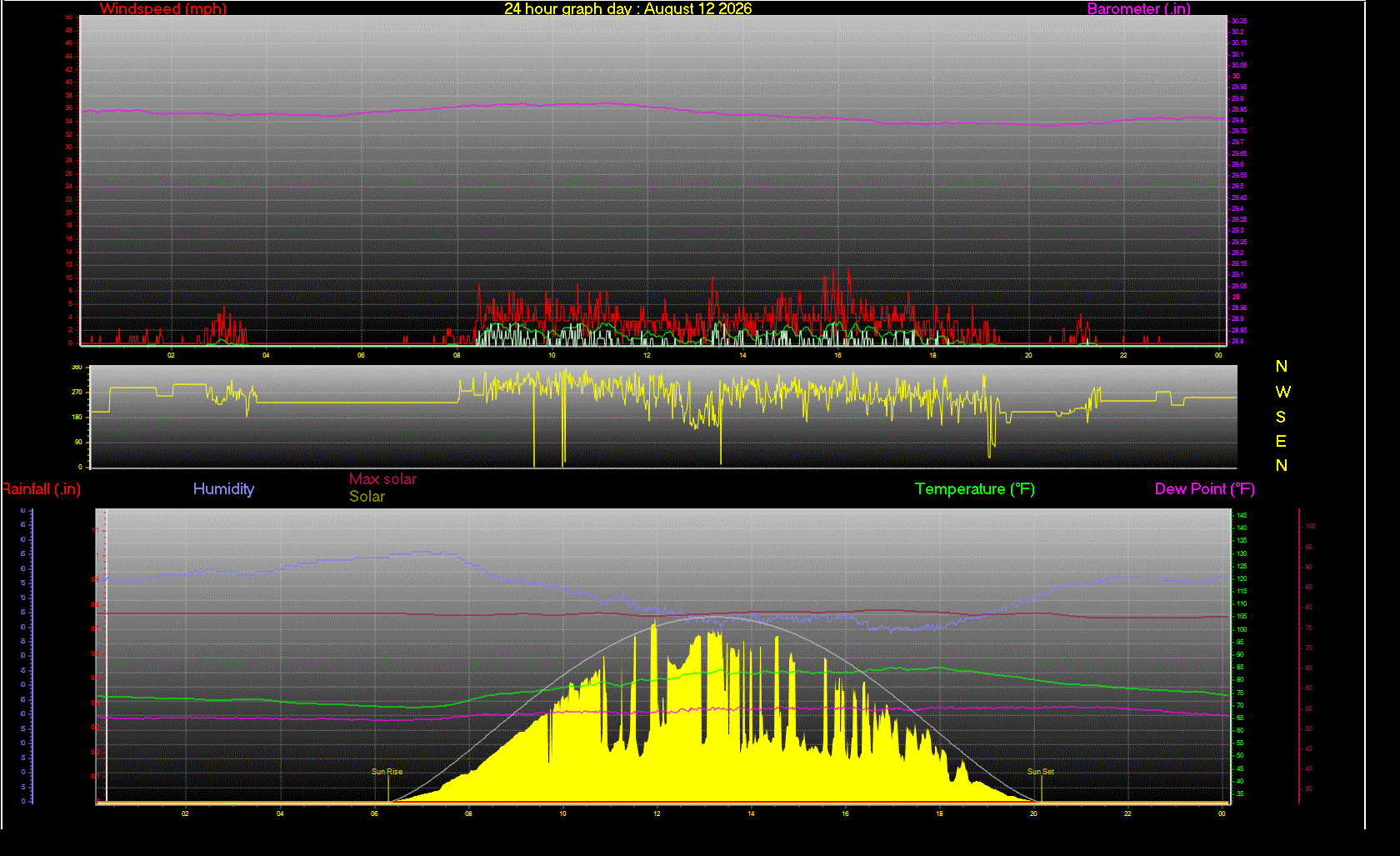Click the Solar legend label

pos(367,497)
